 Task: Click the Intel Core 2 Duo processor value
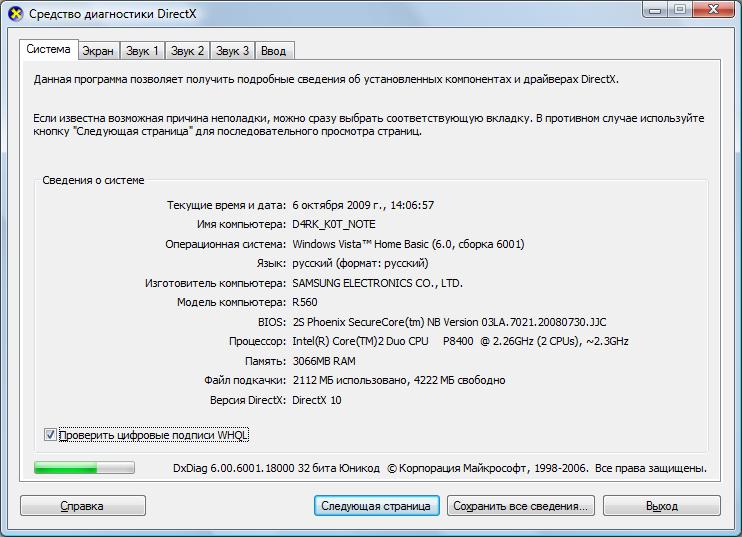(x=460, y=341)
